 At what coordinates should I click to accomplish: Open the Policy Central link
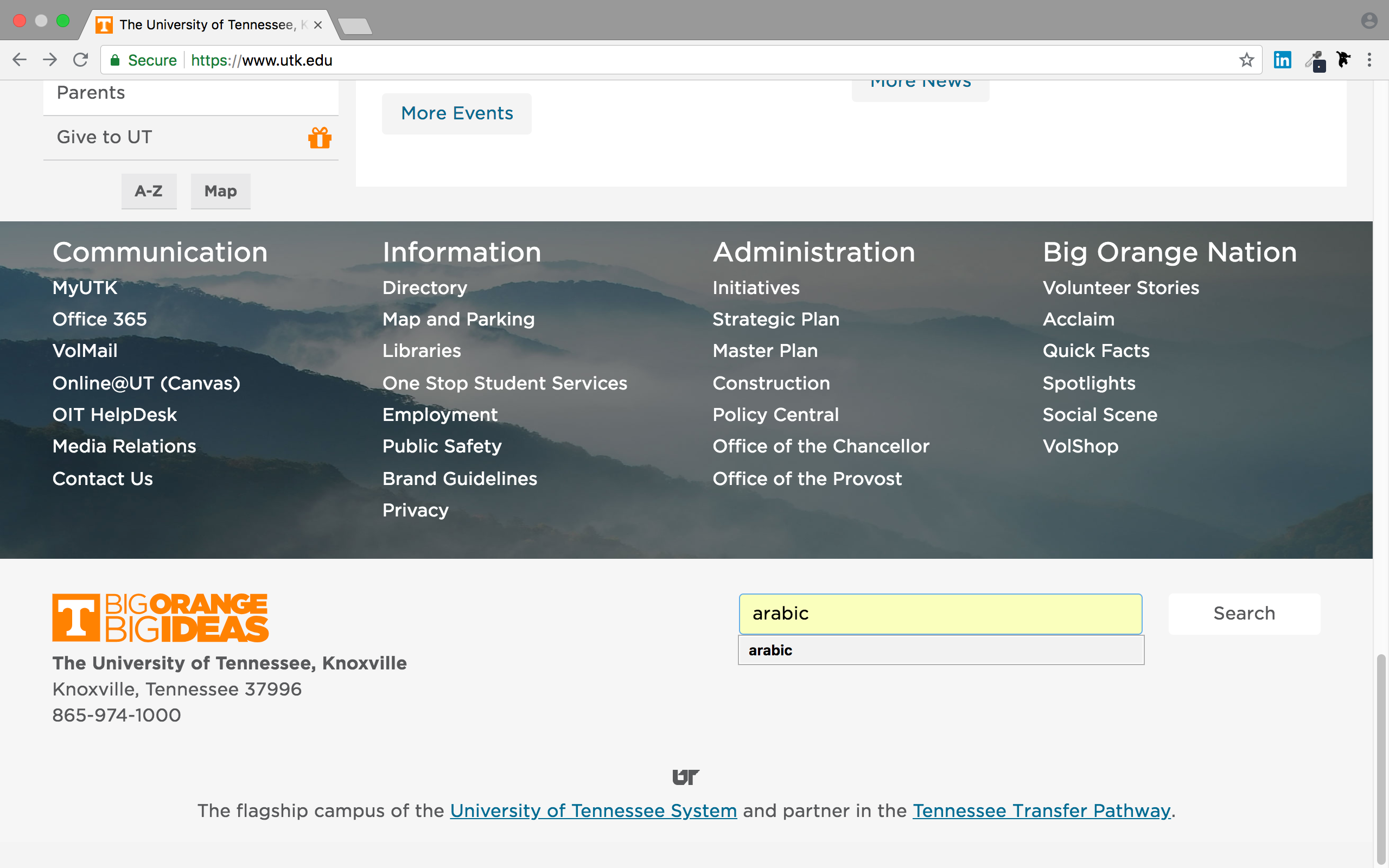[776, 414]
